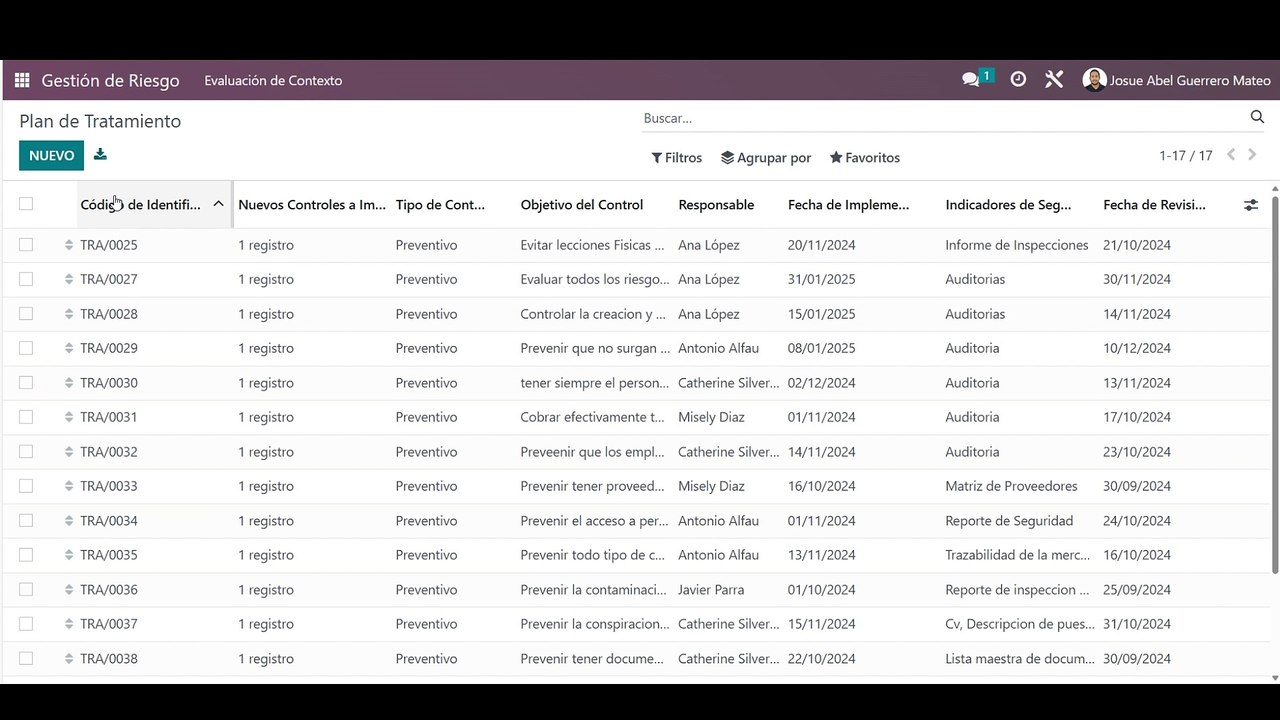This screenshot has width=1280, height=720.
Task: Open the apps grid menu icon
Action: click(x=22, y=80)
